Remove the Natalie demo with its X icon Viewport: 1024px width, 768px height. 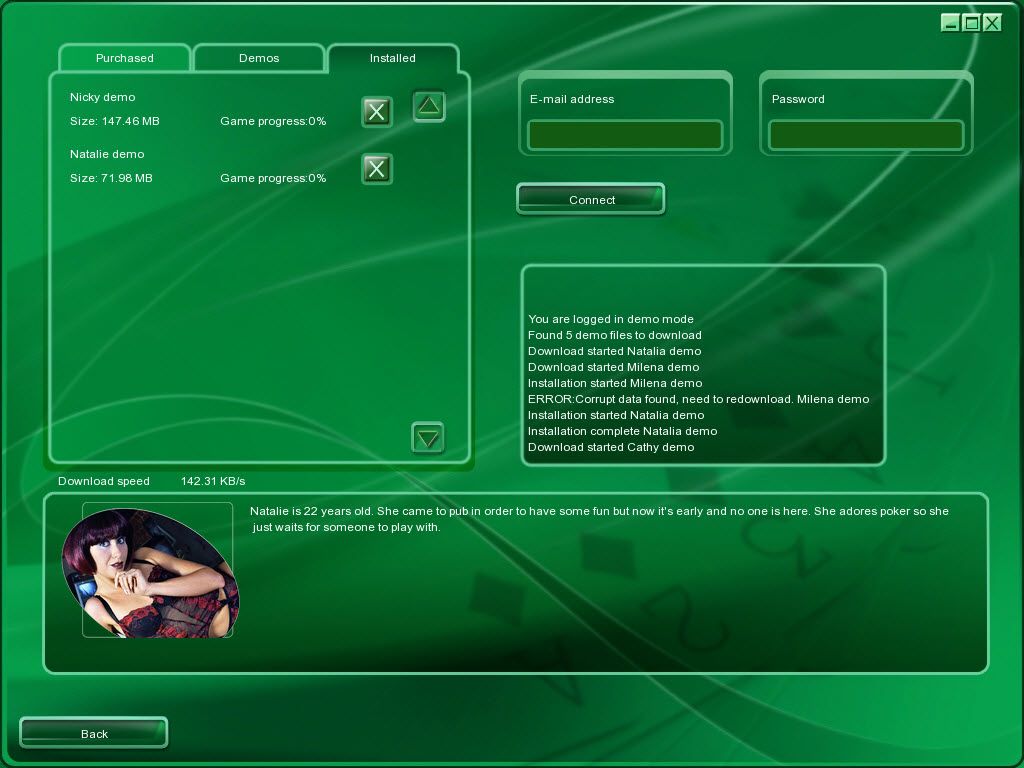(x=376, y=169)
